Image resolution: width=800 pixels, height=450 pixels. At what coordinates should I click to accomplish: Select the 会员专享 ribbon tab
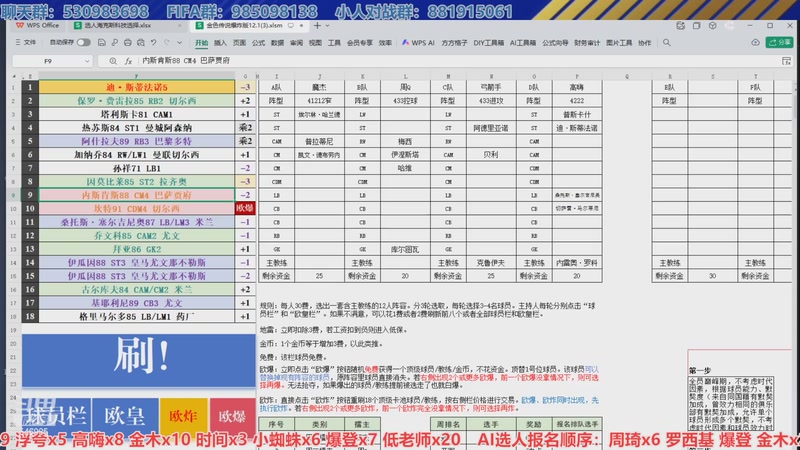pos(359,43)
